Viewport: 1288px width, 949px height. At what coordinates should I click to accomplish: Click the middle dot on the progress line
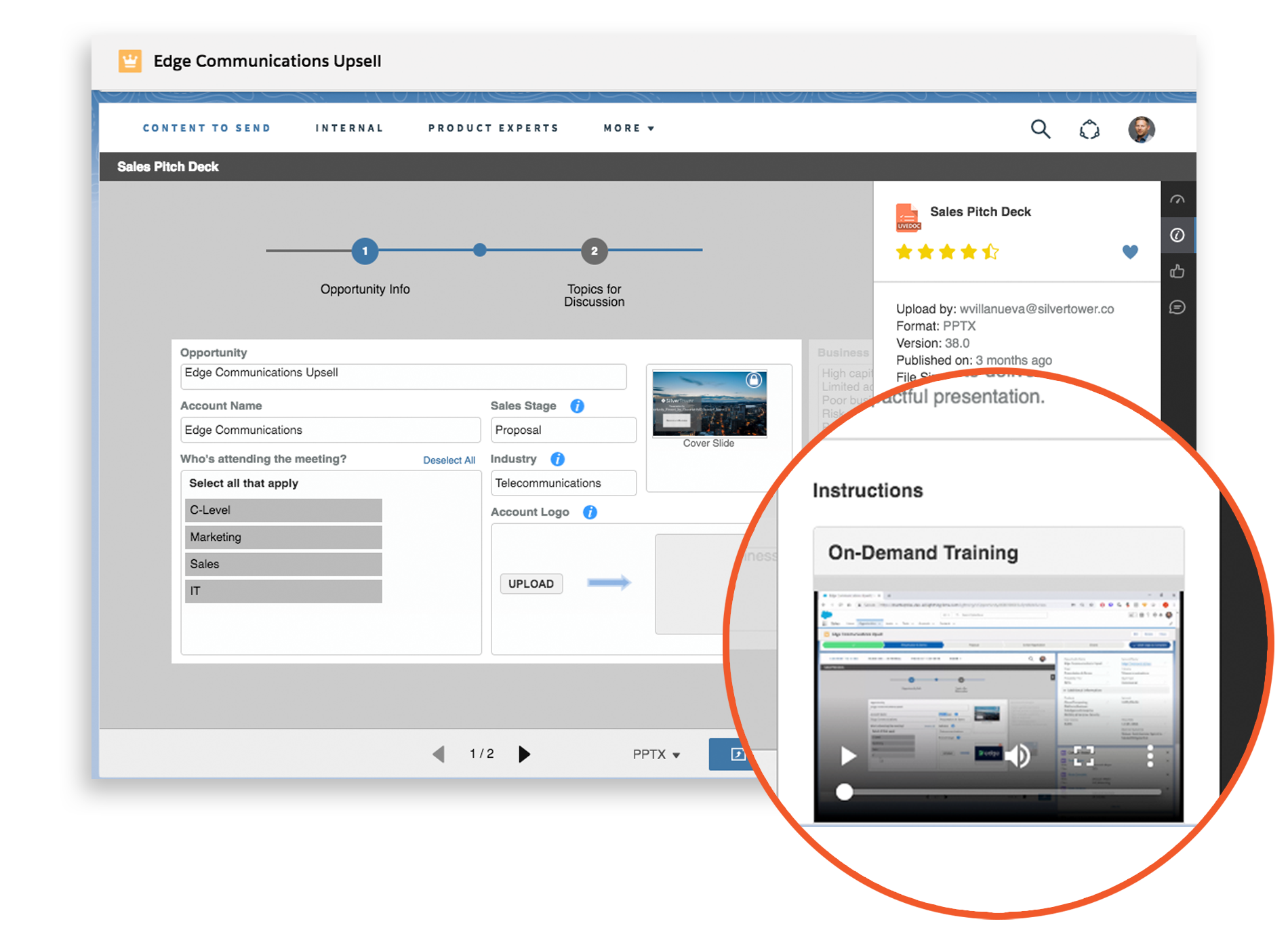tap(480, 250)
